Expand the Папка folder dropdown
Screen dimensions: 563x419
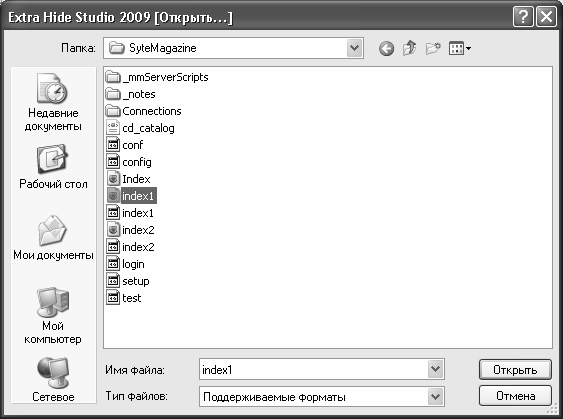355,48
